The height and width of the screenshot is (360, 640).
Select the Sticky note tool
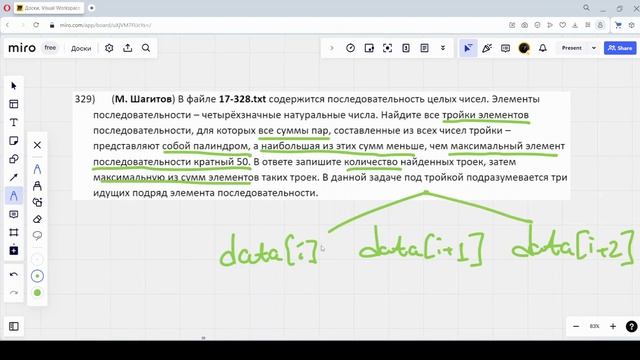coord(14,141)
